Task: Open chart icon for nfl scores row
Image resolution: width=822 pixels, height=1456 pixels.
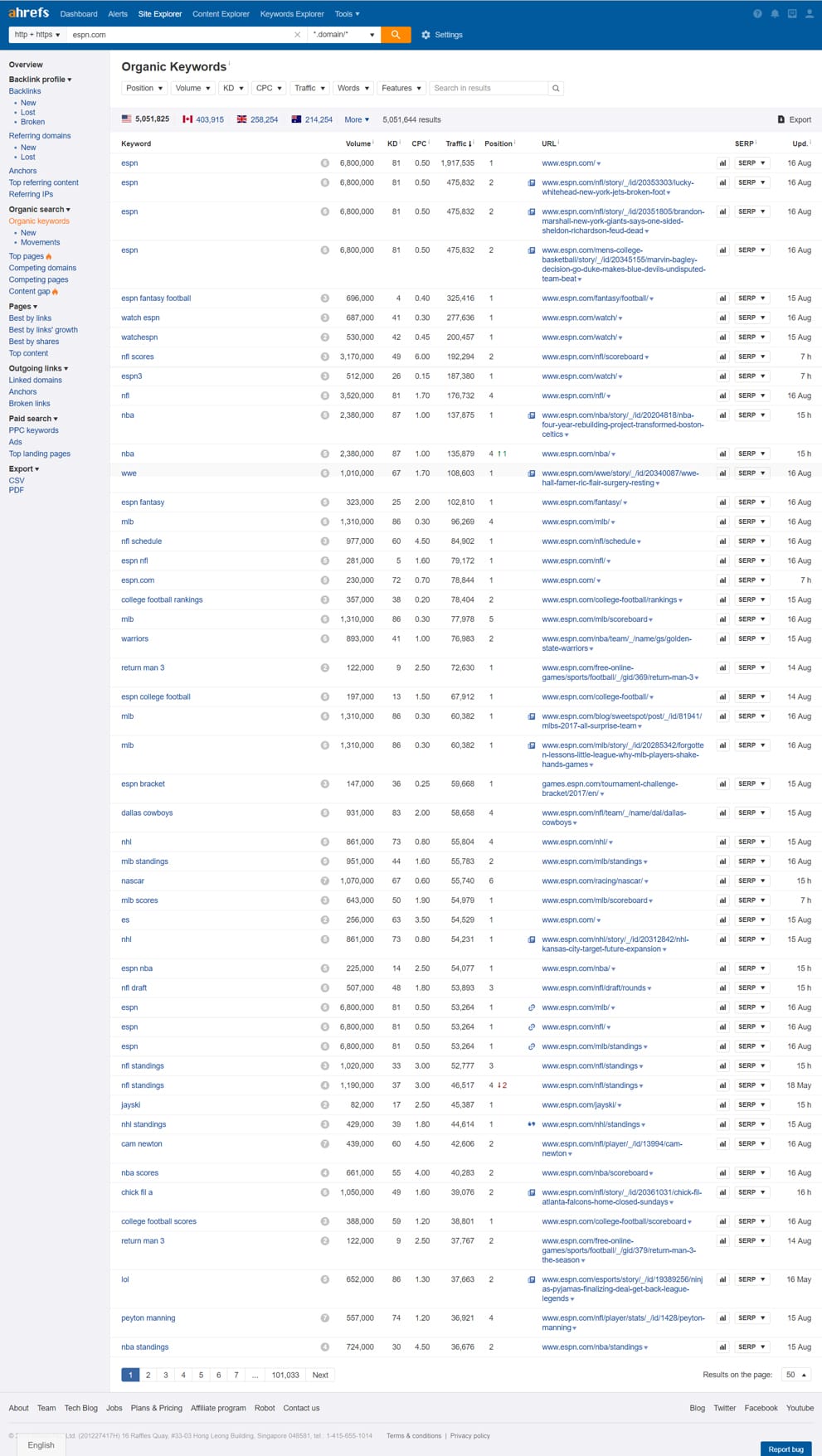Action: 722,357
